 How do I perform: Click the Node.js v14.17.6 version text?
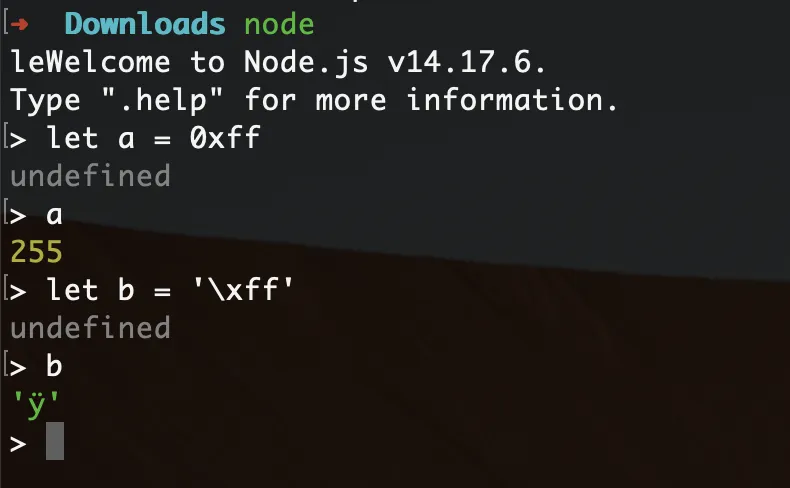tap(394, 62)
